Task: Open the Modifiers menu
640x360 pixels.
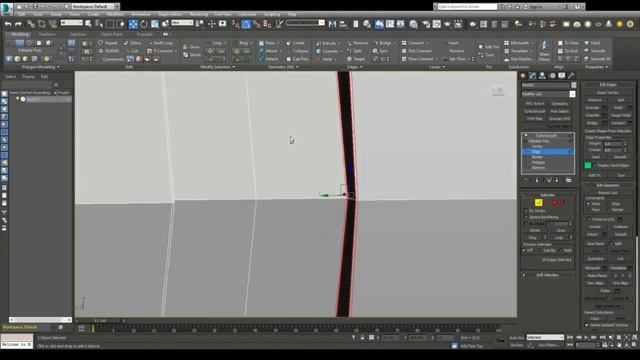Action: [115, 14]
